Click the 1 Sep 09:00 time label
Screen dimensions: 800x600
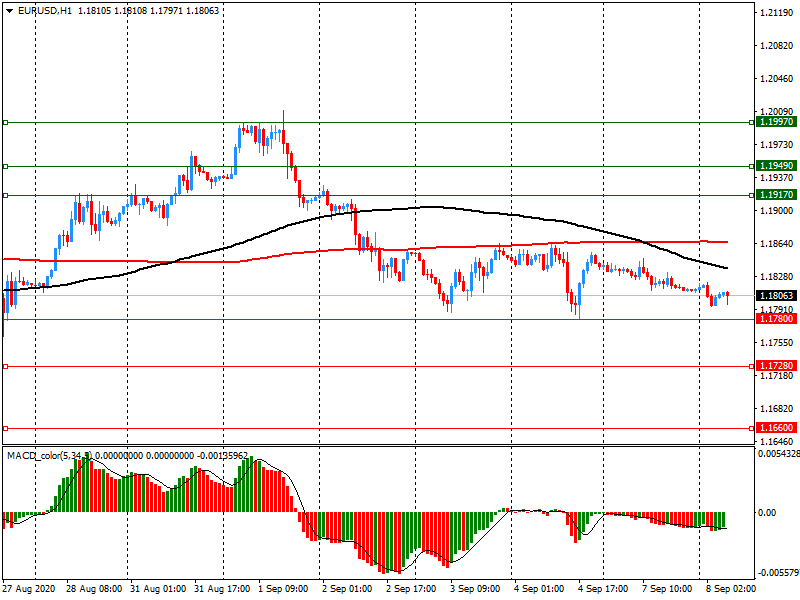283,589
